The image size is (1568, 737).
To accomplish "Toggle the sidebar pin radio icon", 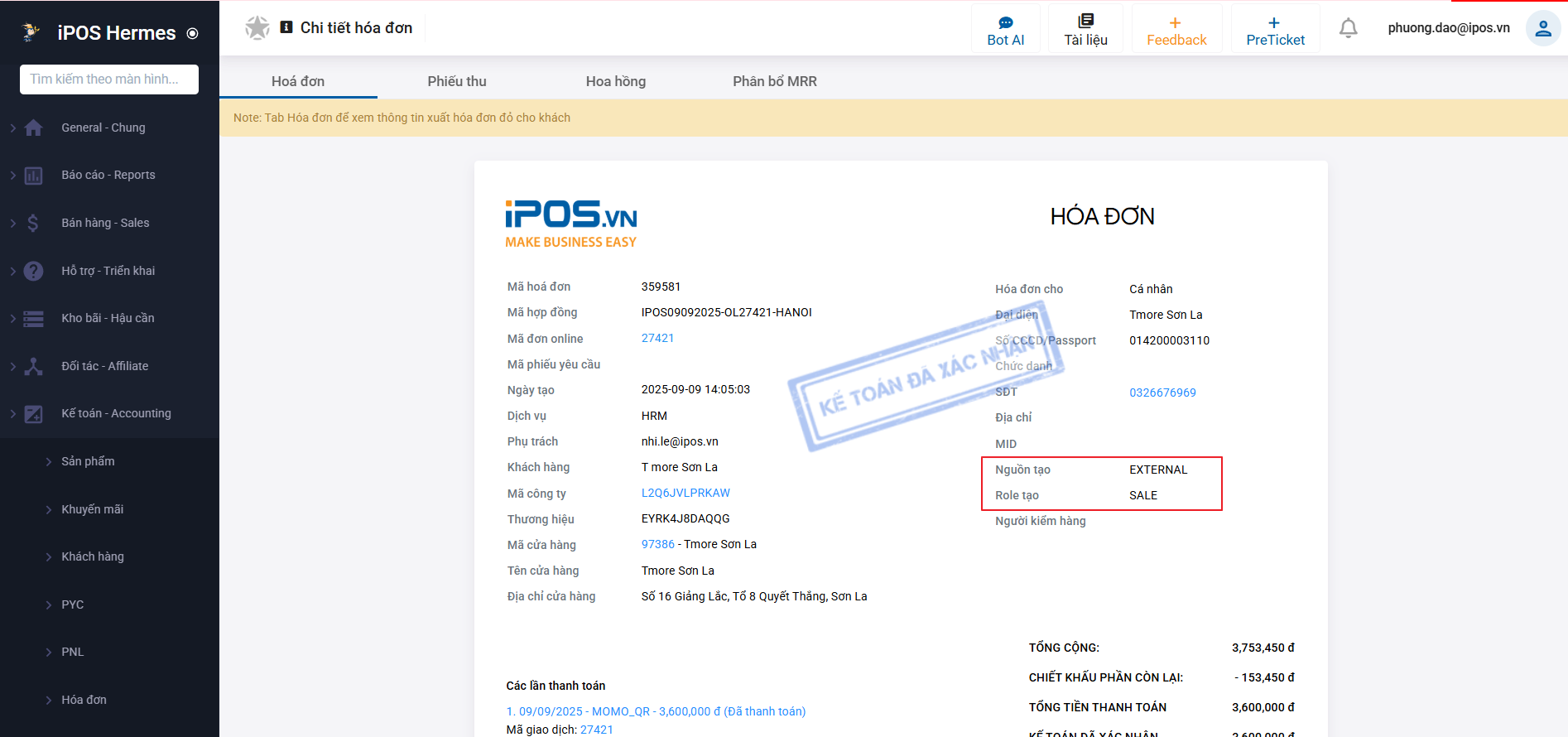I will coord(193,34).
